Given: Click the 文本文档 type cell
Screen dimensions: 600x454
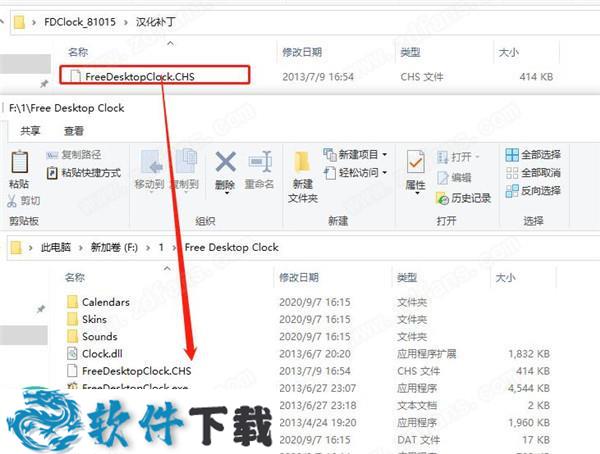Looking at the screenshot, I should [417, 405].
